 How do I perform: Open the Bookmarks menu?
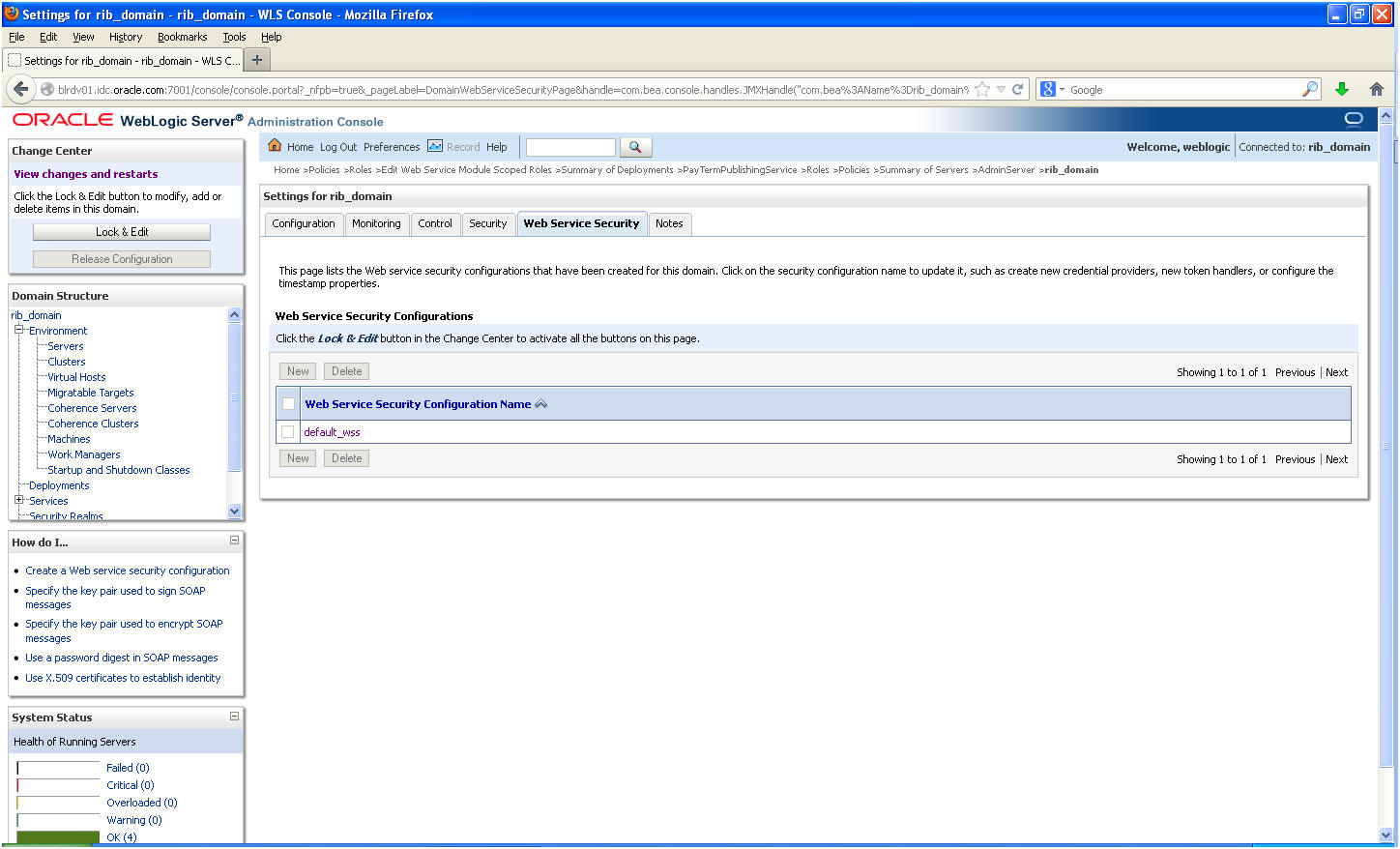[x=183, y=37]
